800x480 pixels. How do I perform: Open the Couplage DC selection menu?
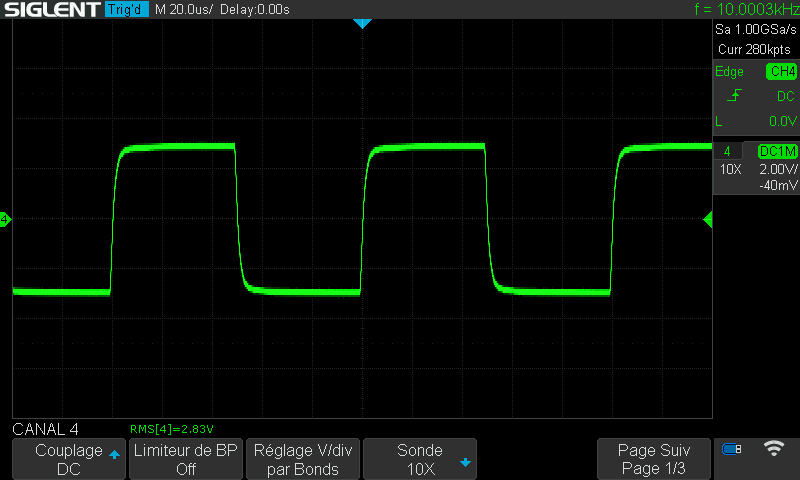69,459
